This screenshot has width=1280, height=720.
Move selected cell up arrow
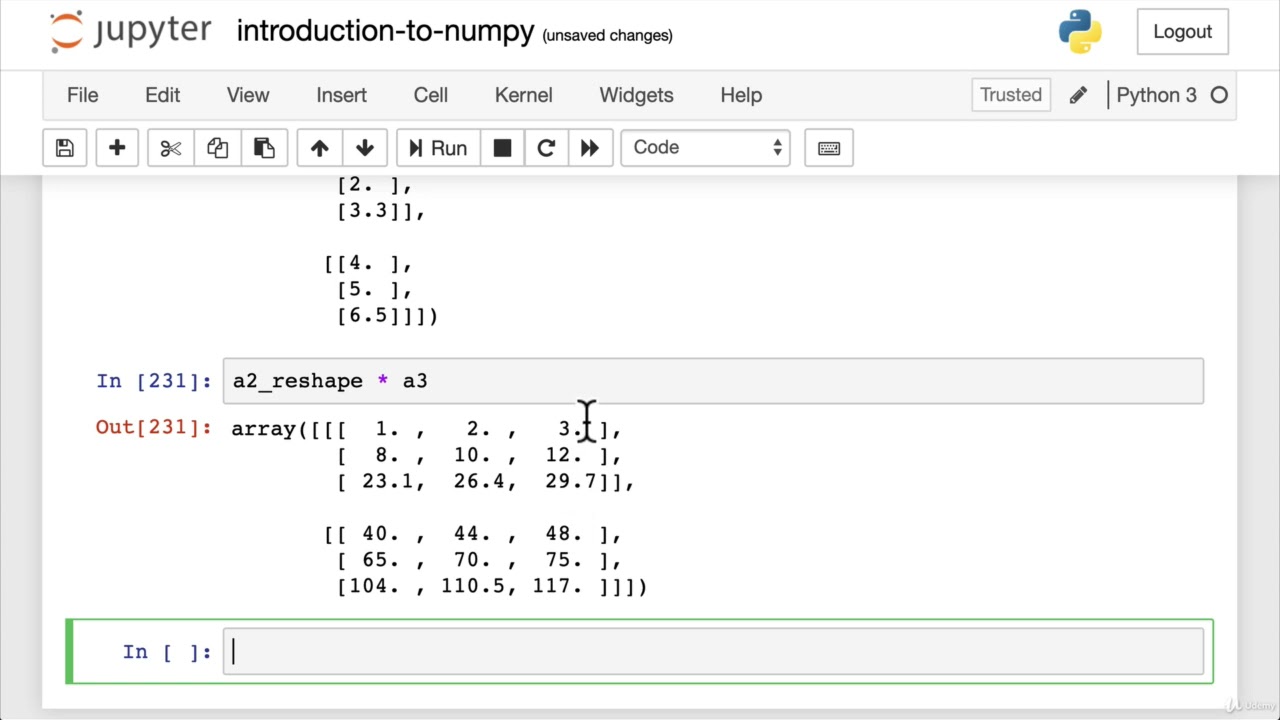[x=320, y=148]
